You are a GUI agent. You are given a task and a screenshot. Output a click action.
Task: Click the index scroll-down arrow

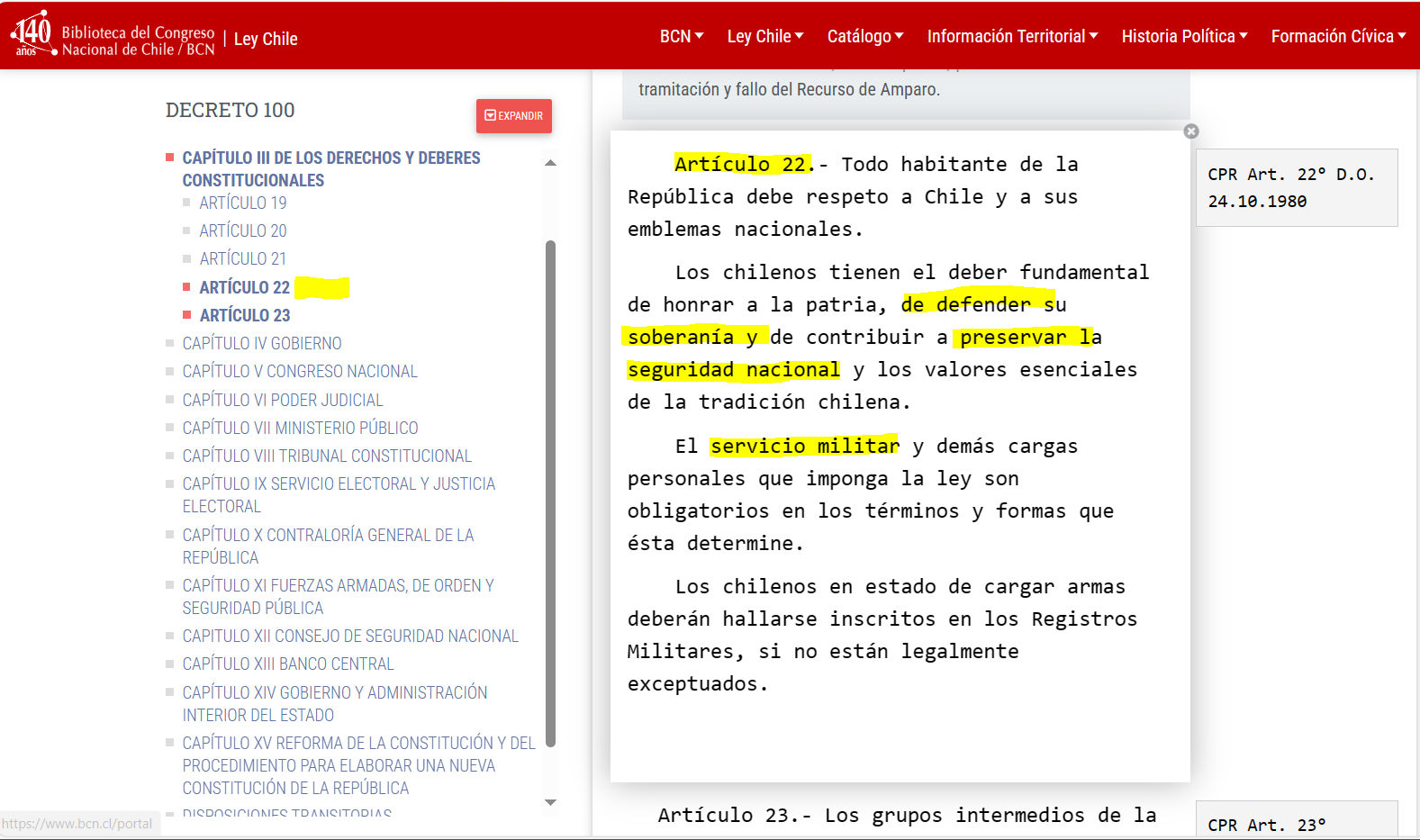[x=551, y=802]
